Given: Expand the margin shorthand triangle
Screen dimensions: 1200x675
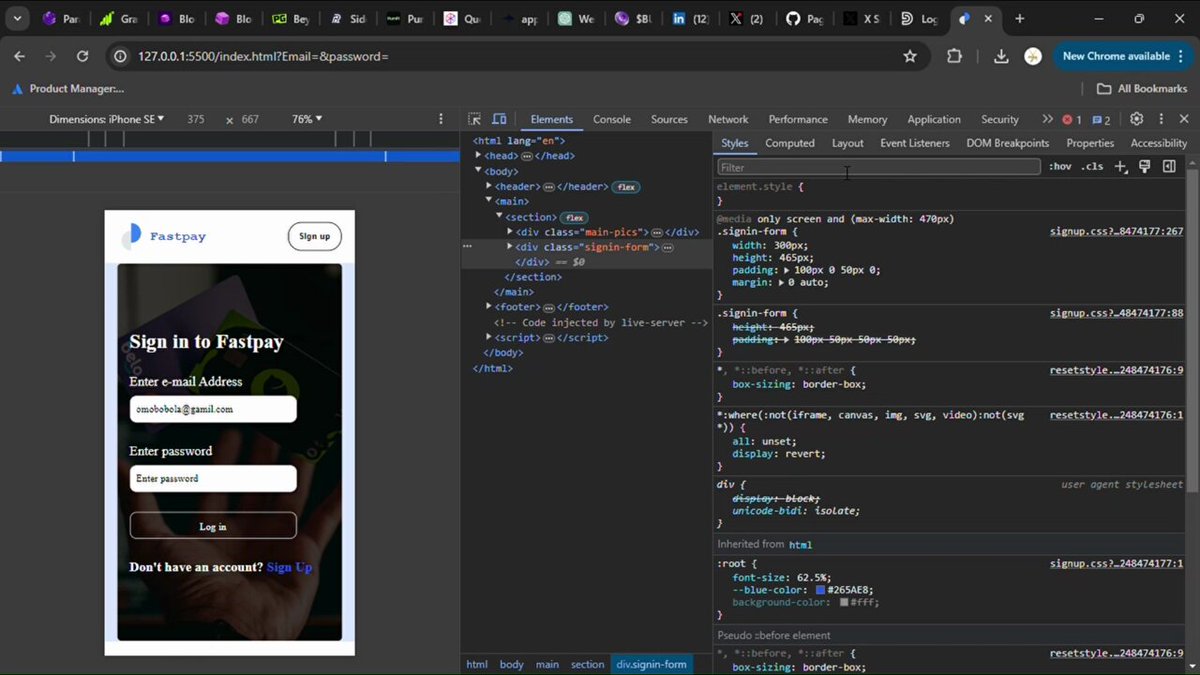Looking at the screenshot, I should pyautogui.click(x=782, y=283).
